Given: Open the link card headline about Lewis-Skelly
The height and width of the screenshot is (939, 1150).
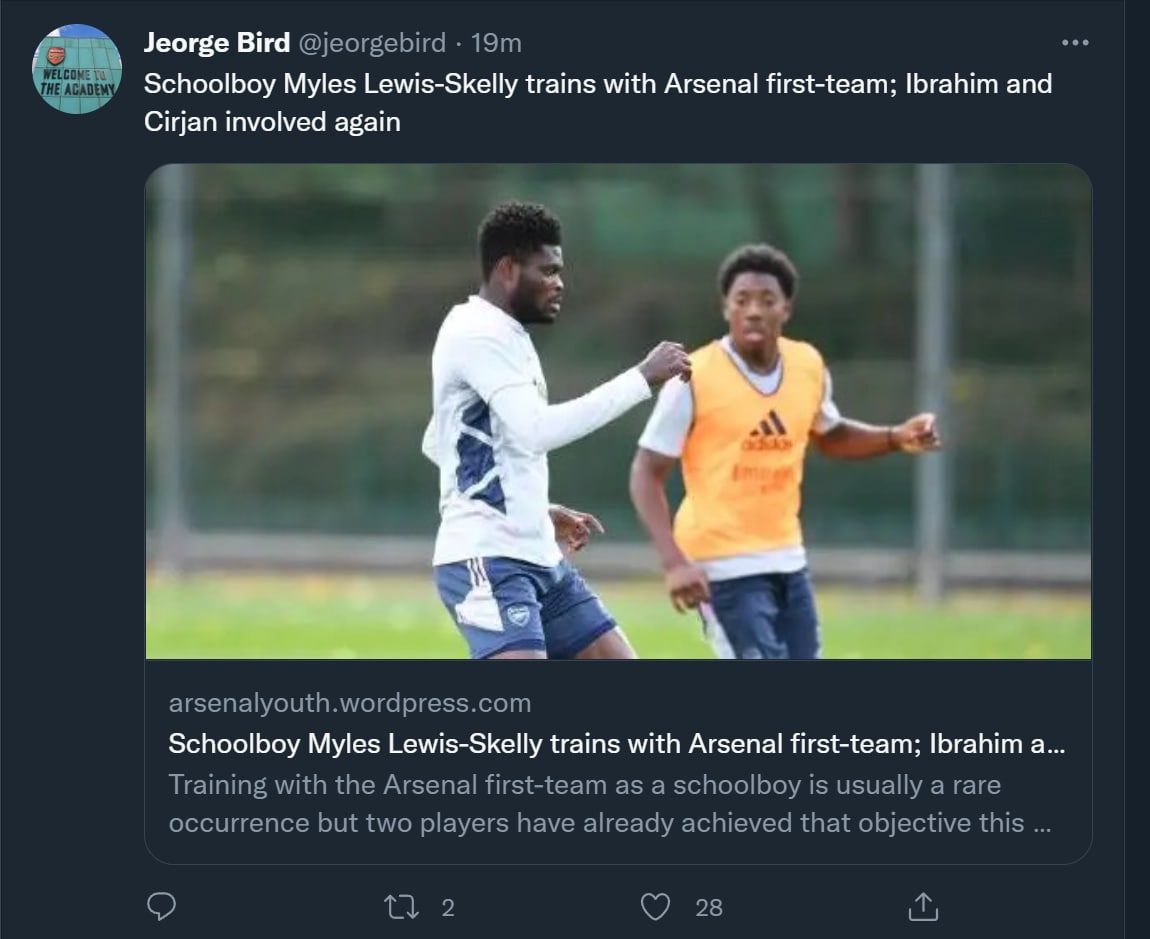Looking at the screenshot, I should 616,744.
